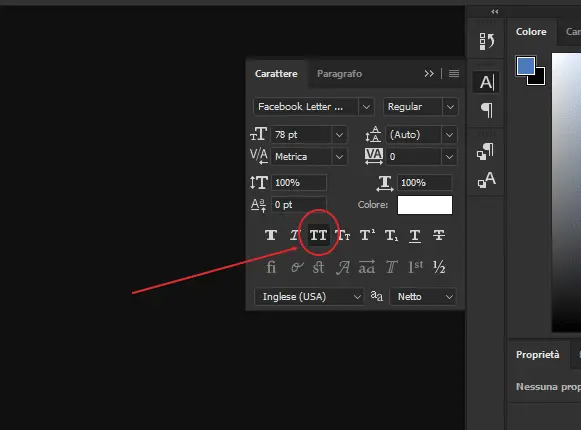Expand the collapsed dock panels
Viewport: 581px width, 430px height.
(x=495, y=12)
